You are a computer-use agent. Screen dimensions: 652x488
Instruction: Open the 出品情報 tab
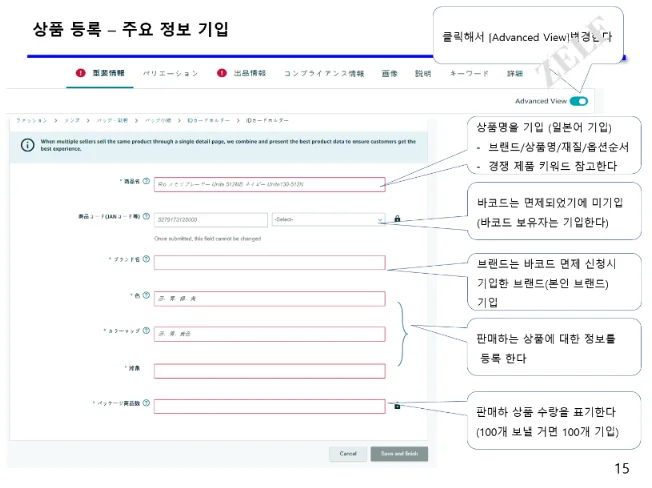pos(249,73)
